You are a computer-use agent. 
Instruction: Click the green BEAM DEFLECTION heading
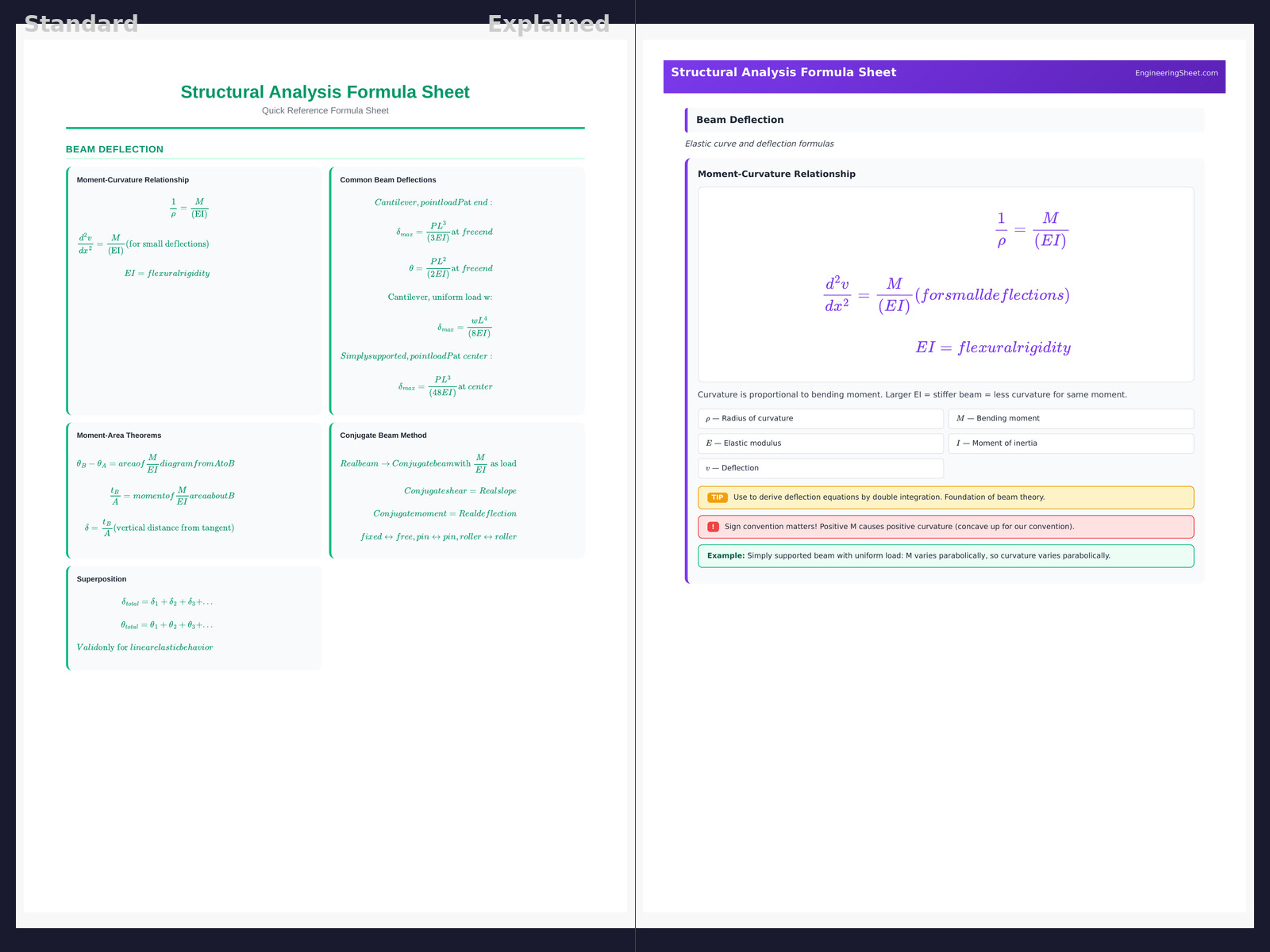point(114,149)
